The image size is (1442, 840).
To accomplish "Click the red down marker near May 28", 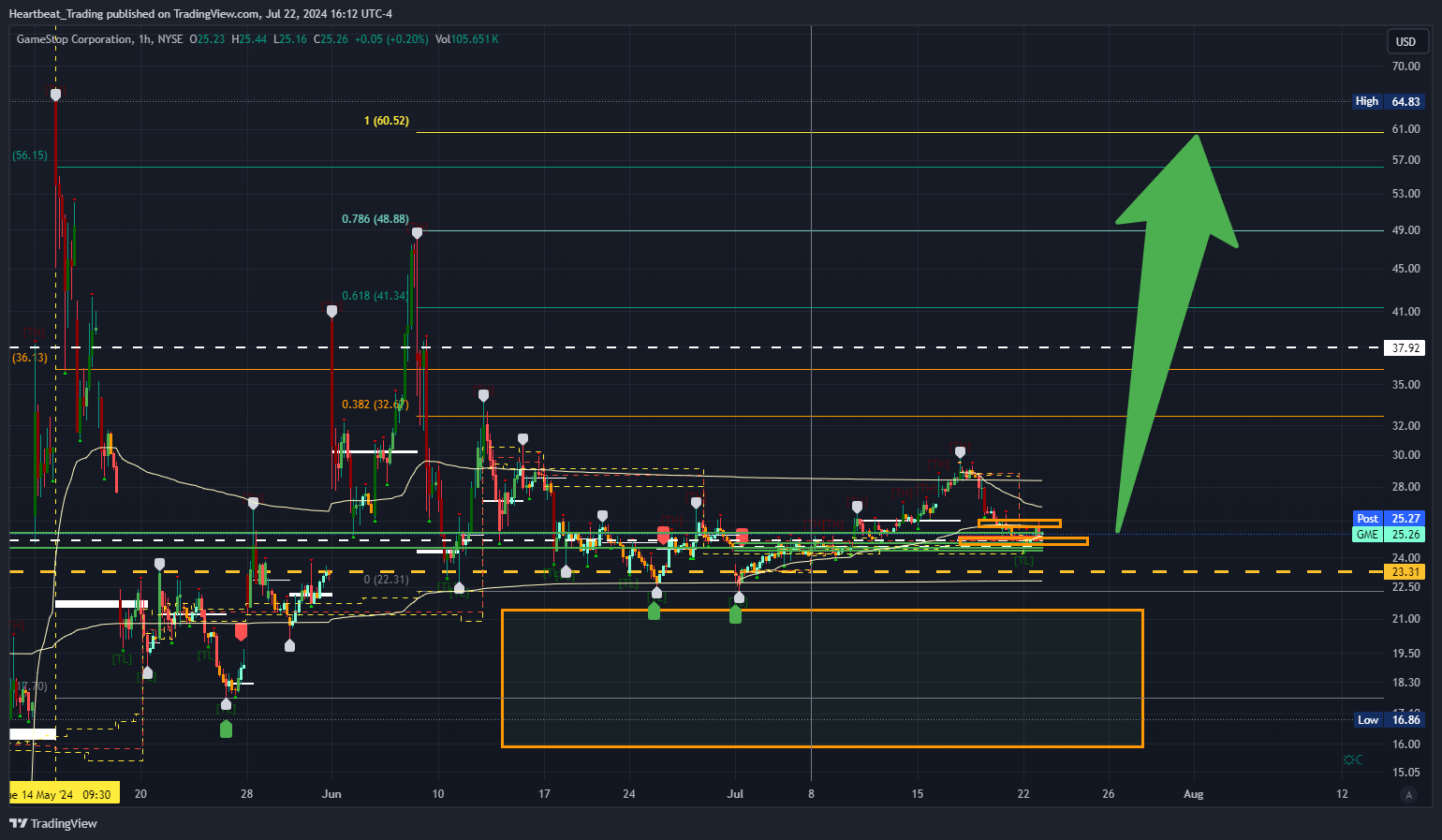I will pyautogui.click(x=241, y=632).
